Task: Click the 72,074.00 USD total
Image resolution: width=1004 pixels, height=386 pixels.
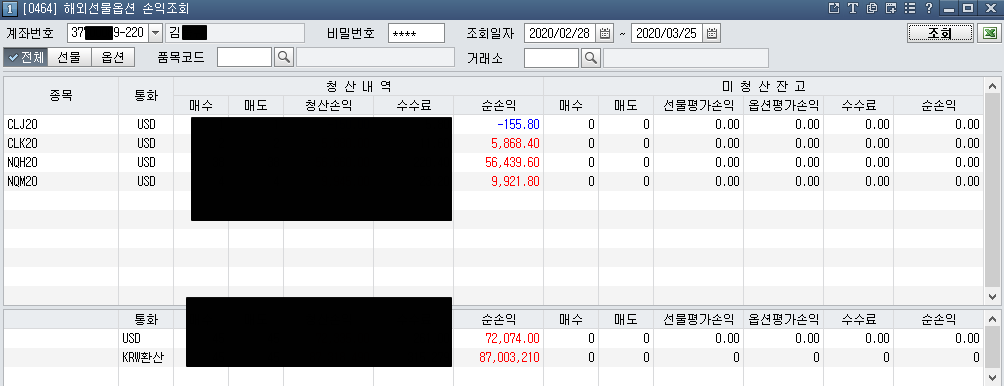Action: click(x=513, y=338)
